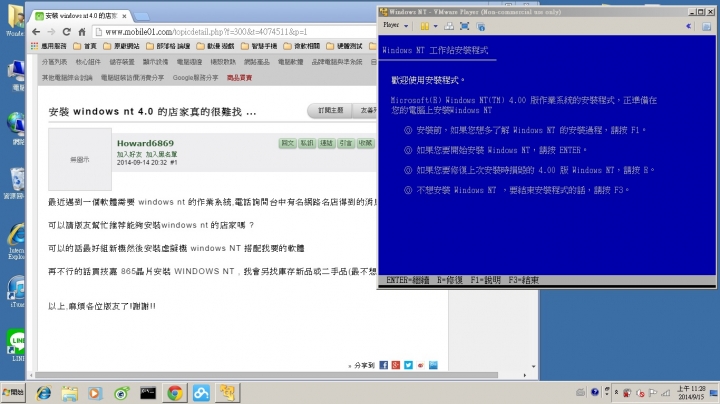Click the blue help icon in the system tray

[x=595, y=392]
